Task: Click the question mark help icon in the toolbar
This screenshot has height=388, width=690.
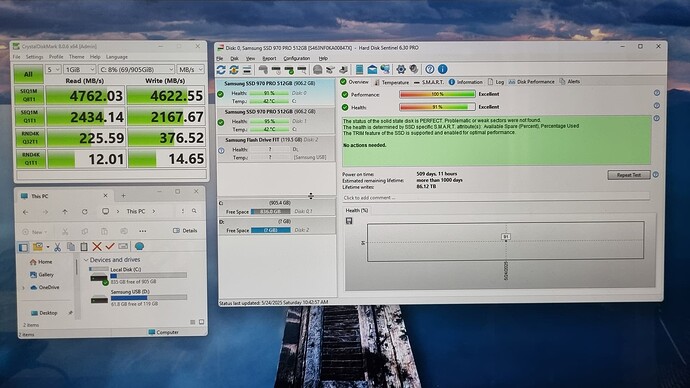Action: 429,69
